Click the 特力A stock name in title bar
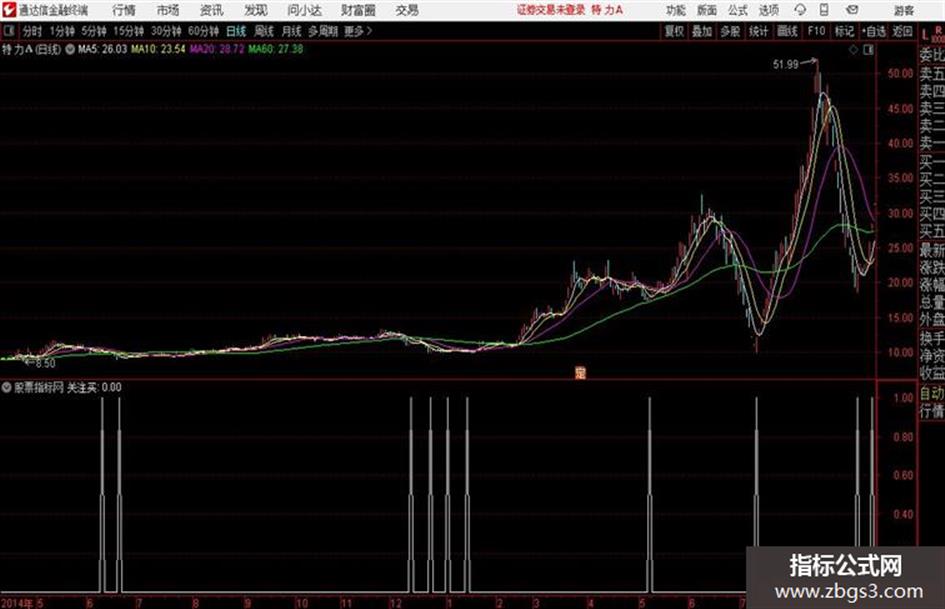The width and height of the screenshot is (945, 609). tap(607, 10)
